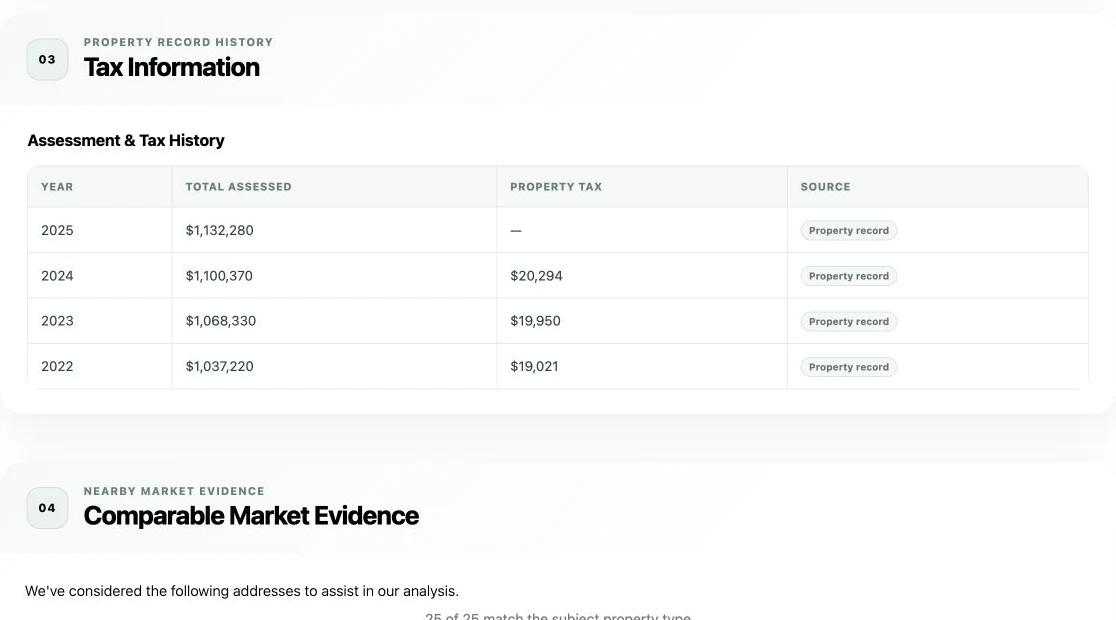Click the Source column header

tap(826, 186)
